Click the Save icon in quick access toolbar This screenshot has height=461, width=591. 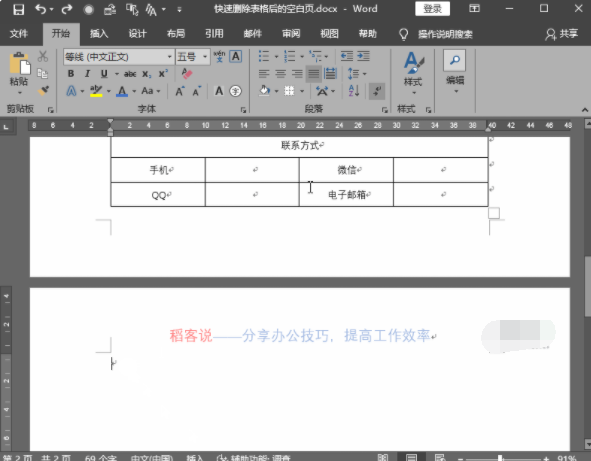pyautogui.click(x=18, y=9)
